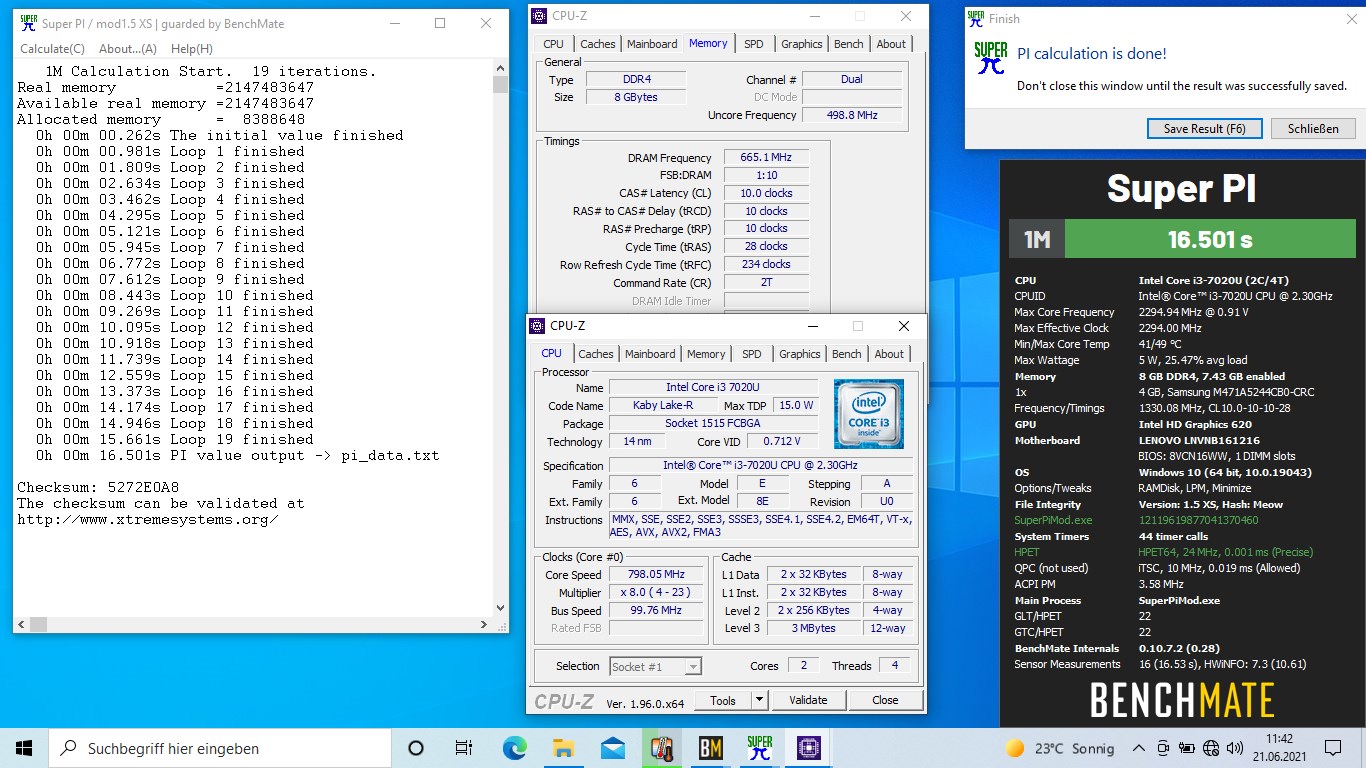Click Schließen button in Finish dialog
1366x768 pixels.
(x=1313, y=129)
